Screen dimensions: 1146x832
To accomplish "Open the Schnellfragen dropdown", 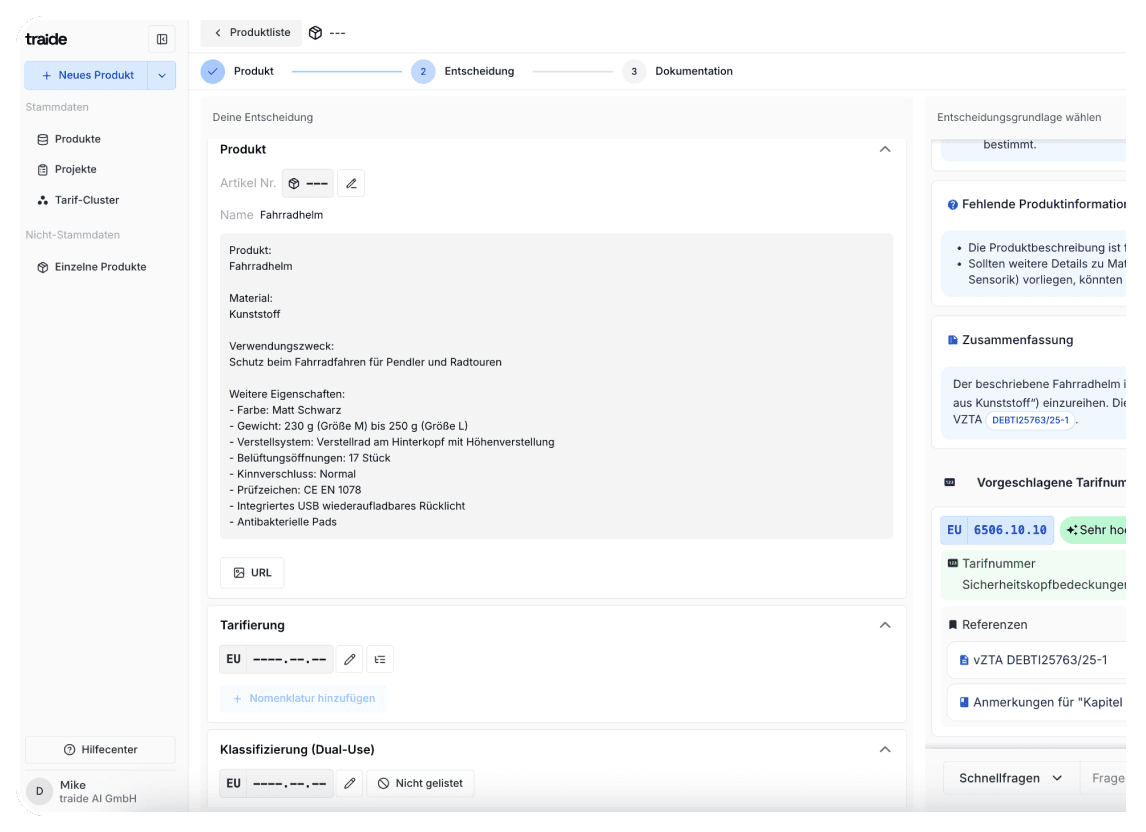I will click(1010, 776).
